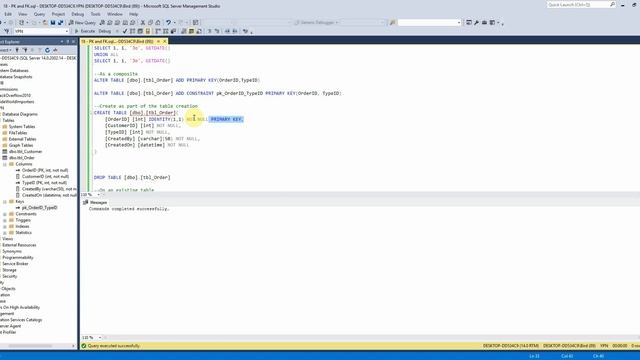
Task: Select dbo.tbl_Order table node
Action: click(22, 158)
